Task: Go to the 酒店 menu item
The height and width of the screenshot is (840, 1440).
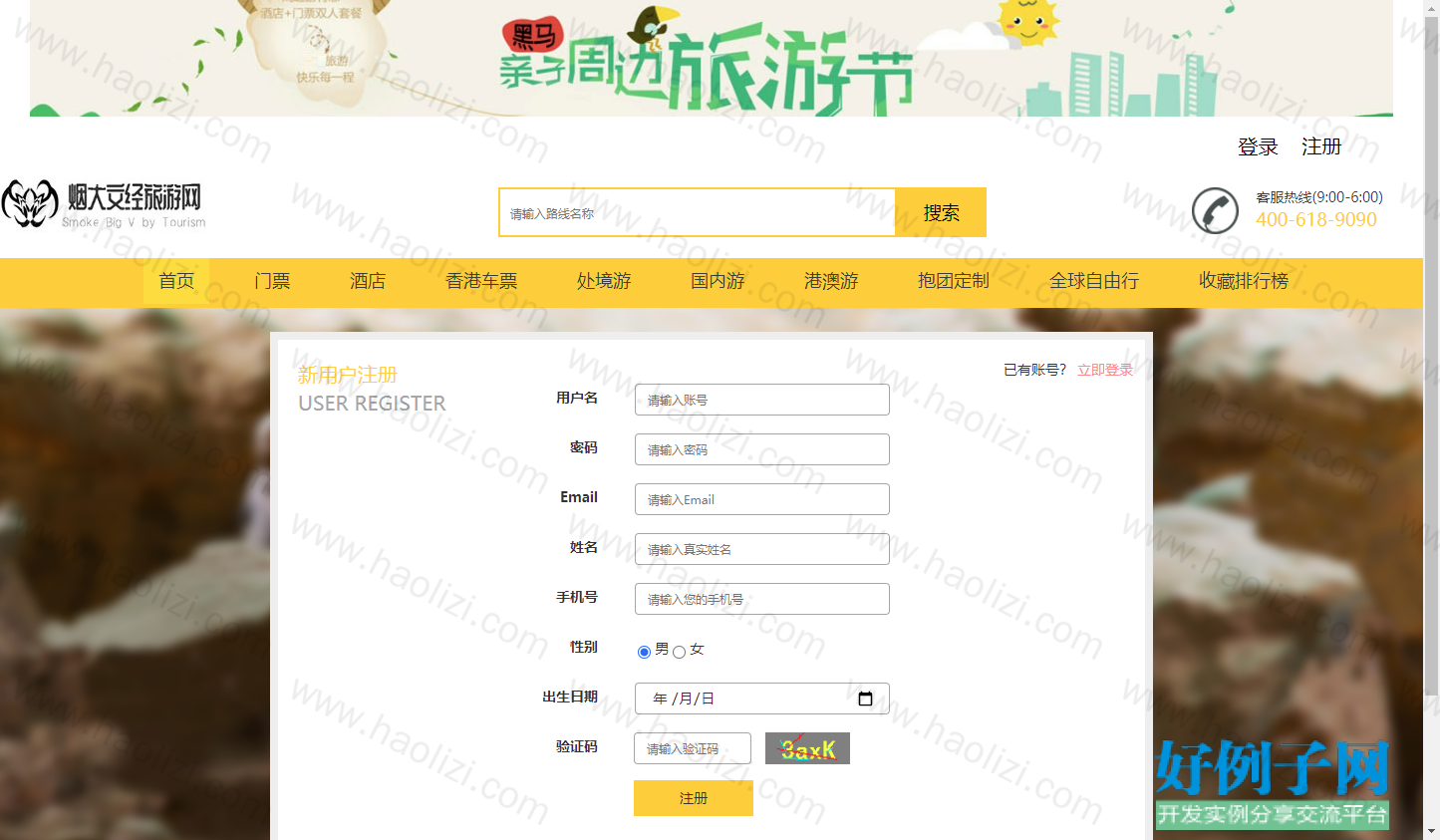Action: [x=368, y=281]
